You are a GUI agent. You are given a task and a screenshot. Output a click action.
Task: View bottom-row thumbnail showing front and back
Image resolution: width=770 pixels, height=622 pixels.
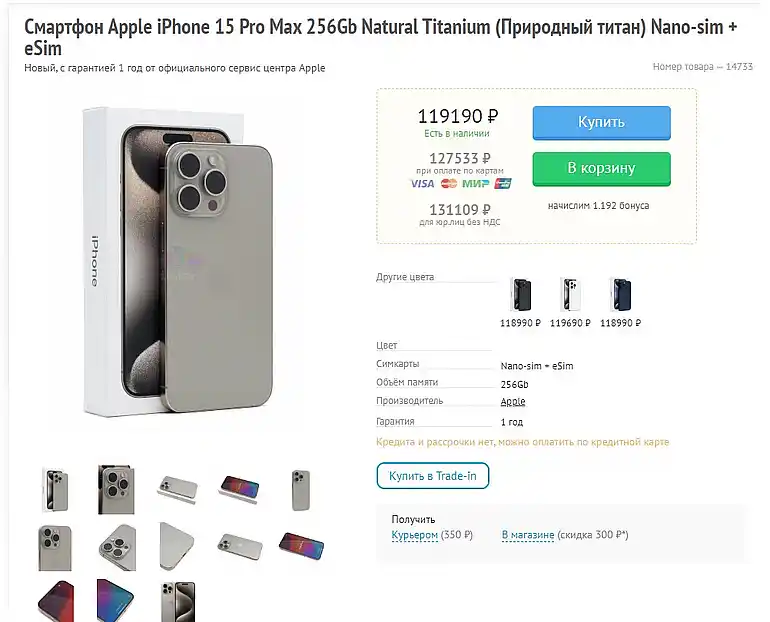tap(177, 601)
